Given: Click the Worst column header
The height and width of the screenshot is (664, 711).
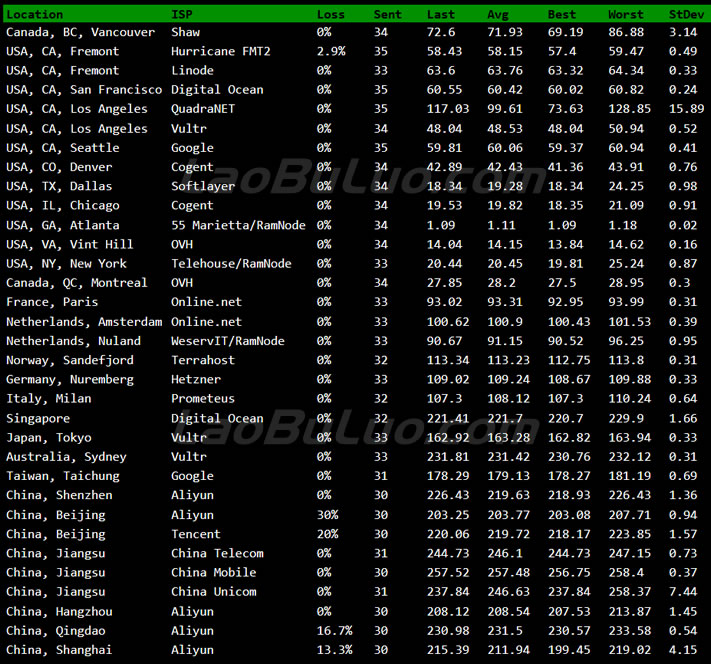Looking at the screenshot, I should pos(626,15).
